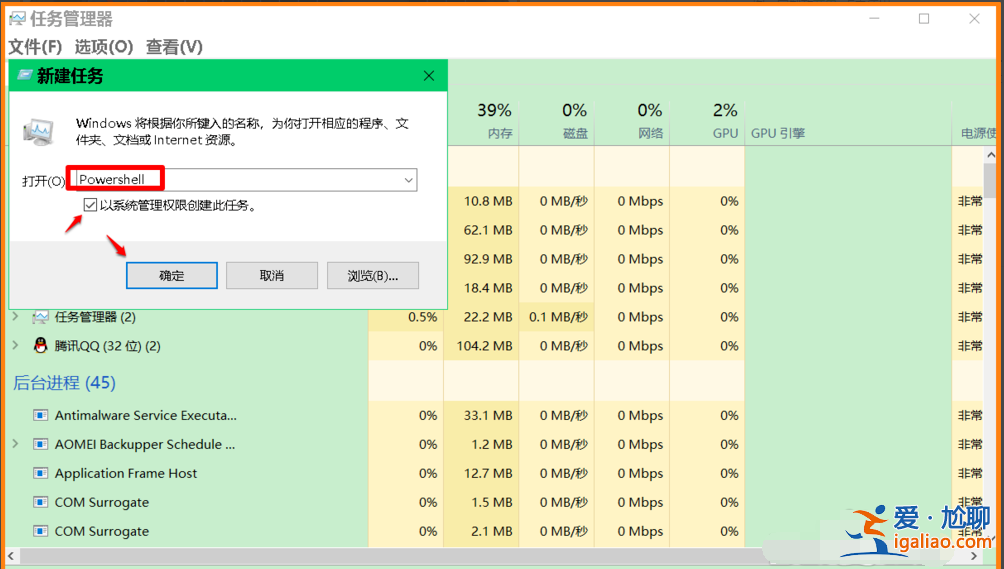Click the 33.1 MB memory cell
Viewport: 1004px width, 569px height.
pyautogui.click(x=482, y=415)
